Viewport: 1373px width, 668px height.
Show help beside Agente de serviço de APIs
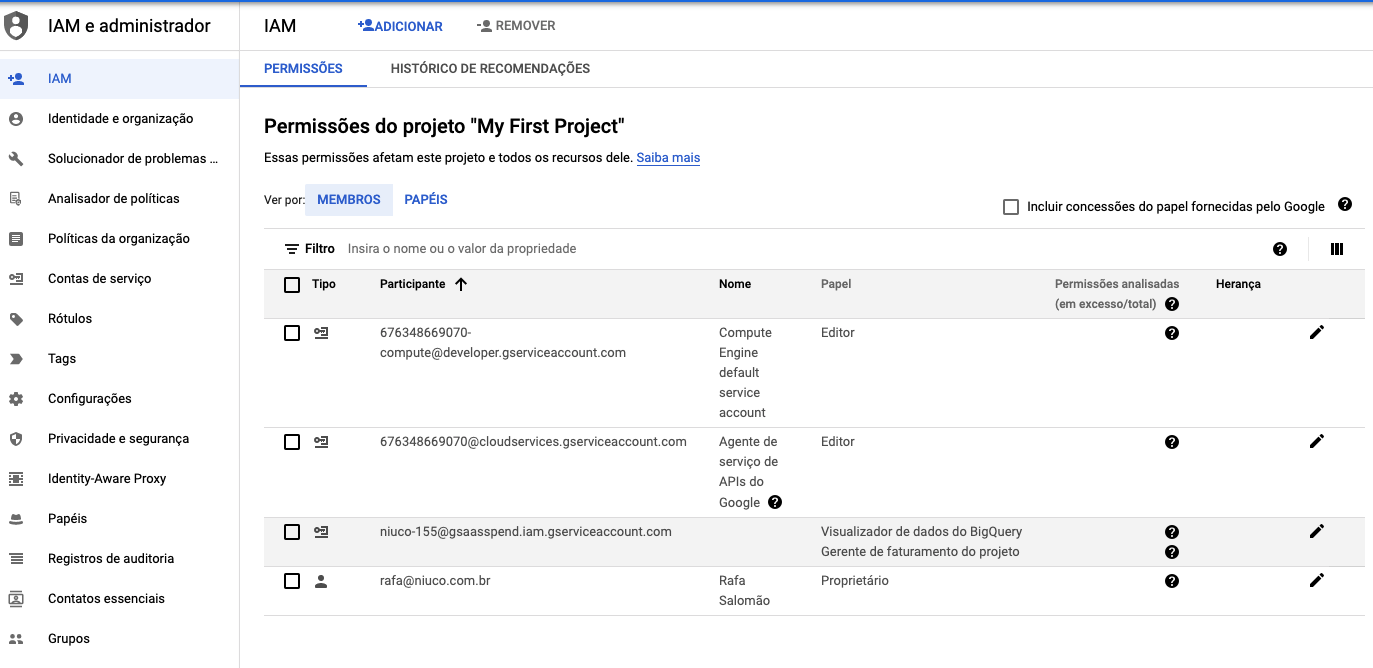click(775, 502)
